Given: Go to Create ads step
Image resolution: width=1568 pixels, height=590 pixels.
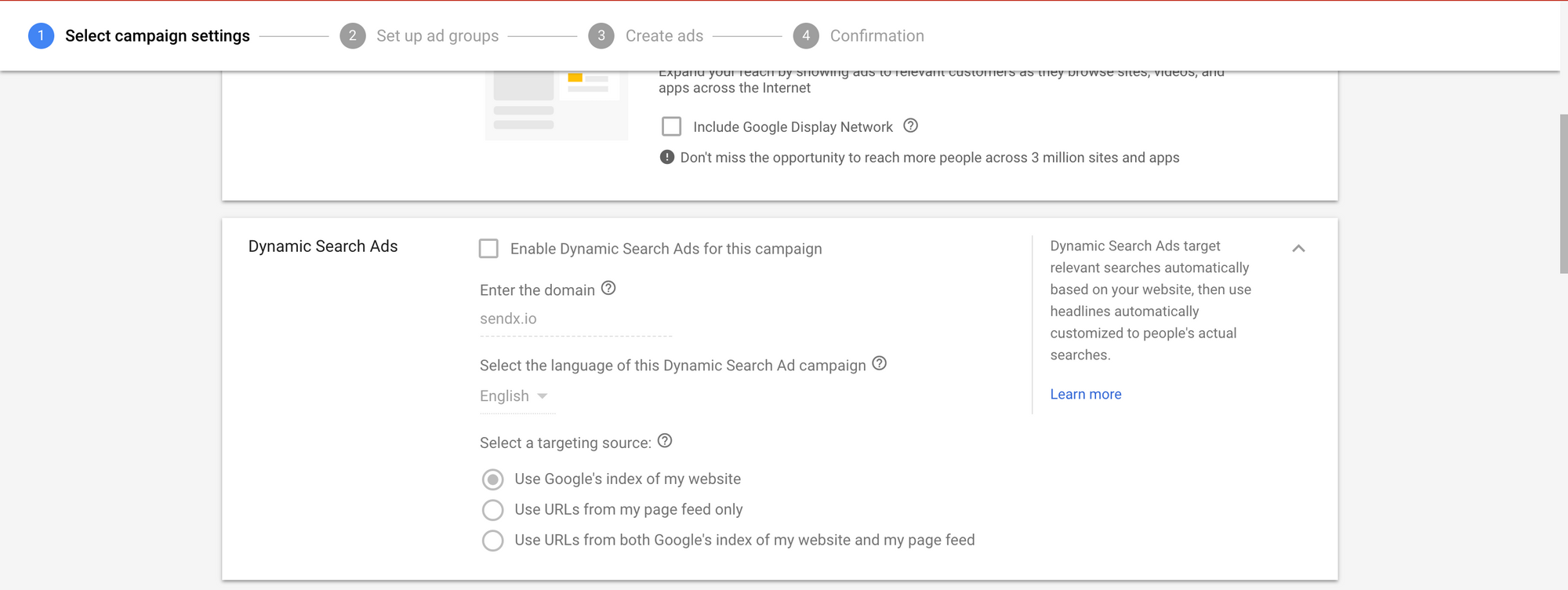Looking at the screenshot, I should (x=664, y=36).
